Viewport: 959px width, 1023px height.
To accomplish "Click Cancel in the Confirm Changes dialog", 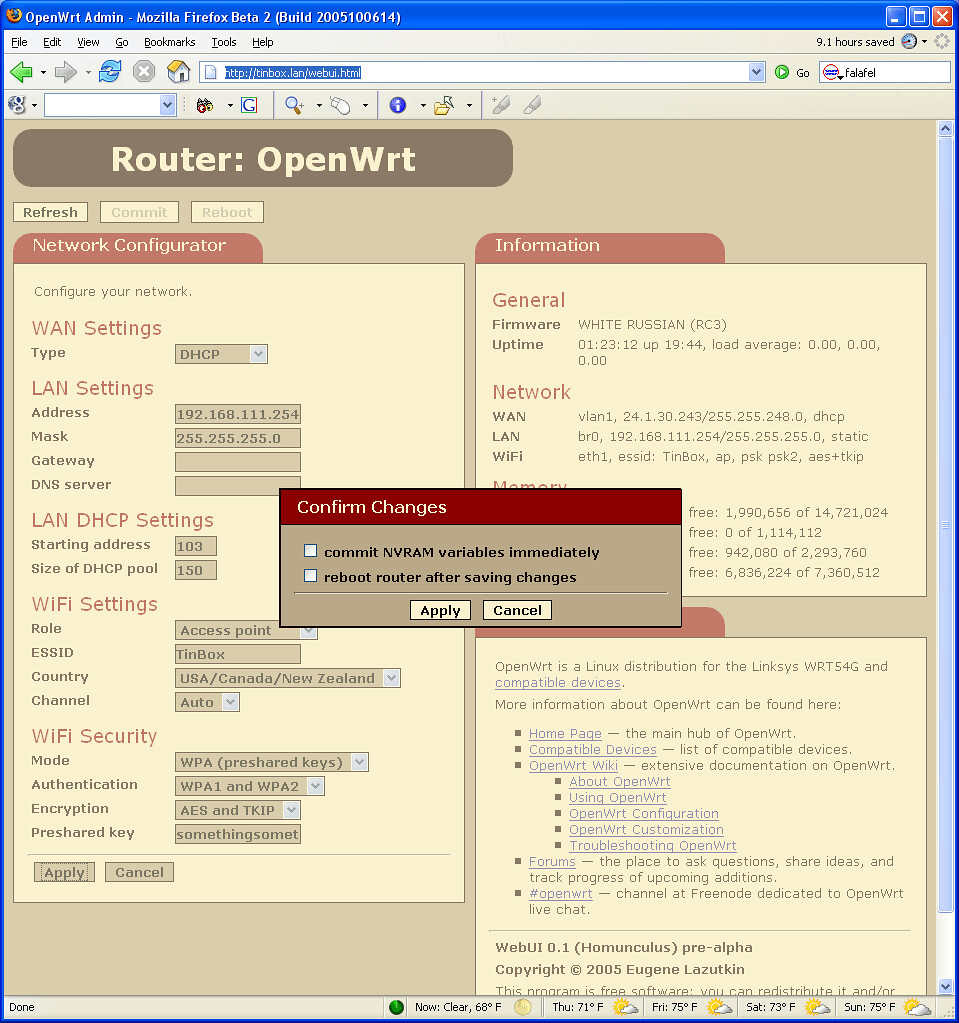I will (517, 610).
